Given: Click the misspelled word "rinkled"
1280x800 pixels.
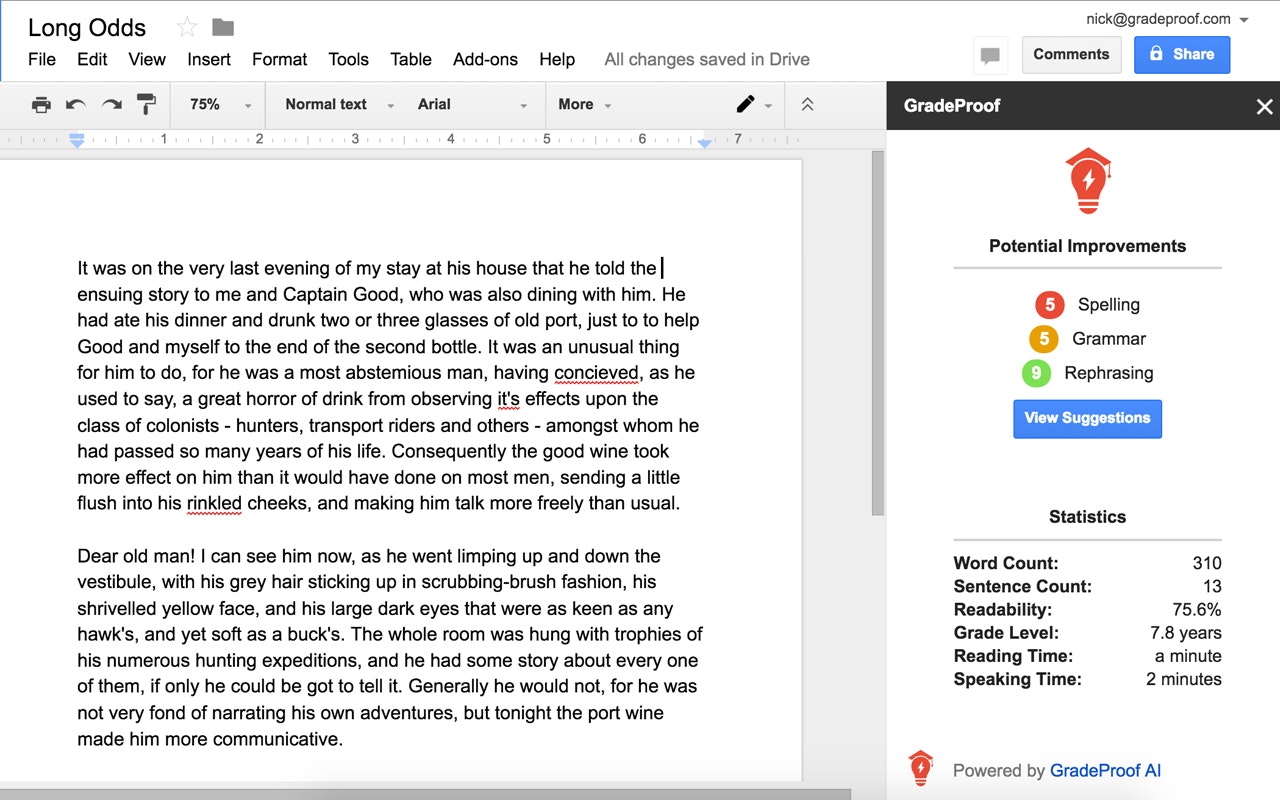Looking at the screenshot, I should click(214, 503).
